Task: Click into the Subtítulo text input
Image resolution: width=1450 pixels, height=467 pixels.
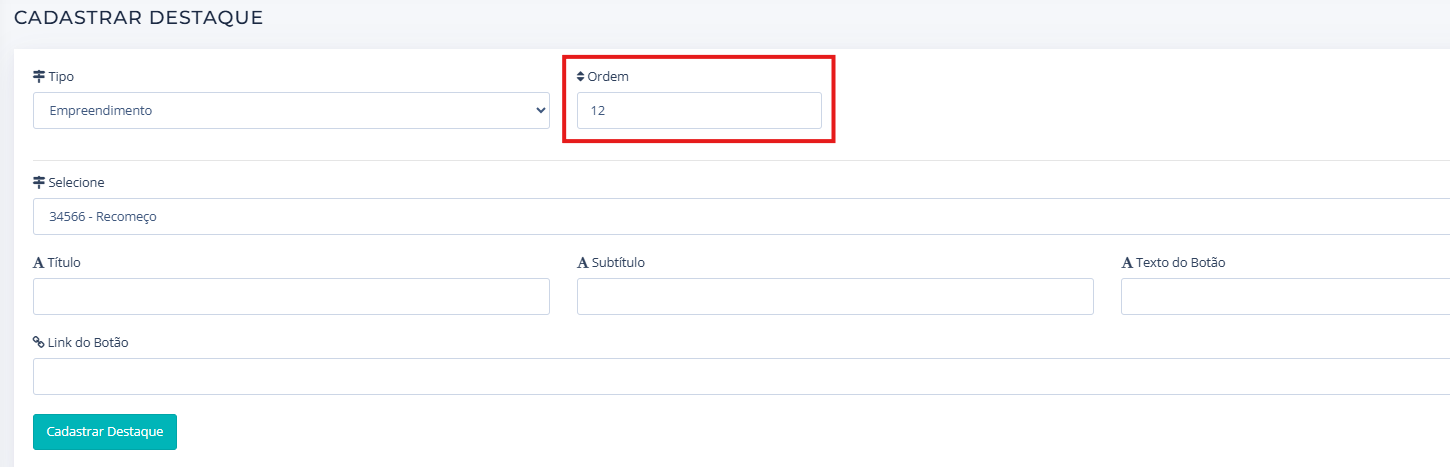Action: pyautogui.click(x=835, y=297)
